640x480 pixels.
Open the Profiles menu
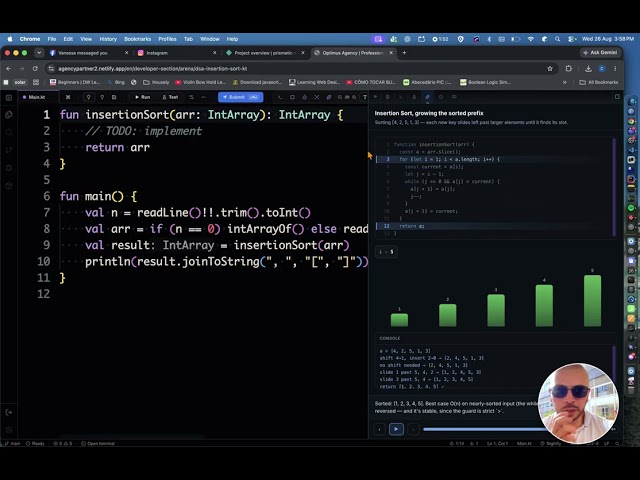pyautogui.click(x=167, y=39)
